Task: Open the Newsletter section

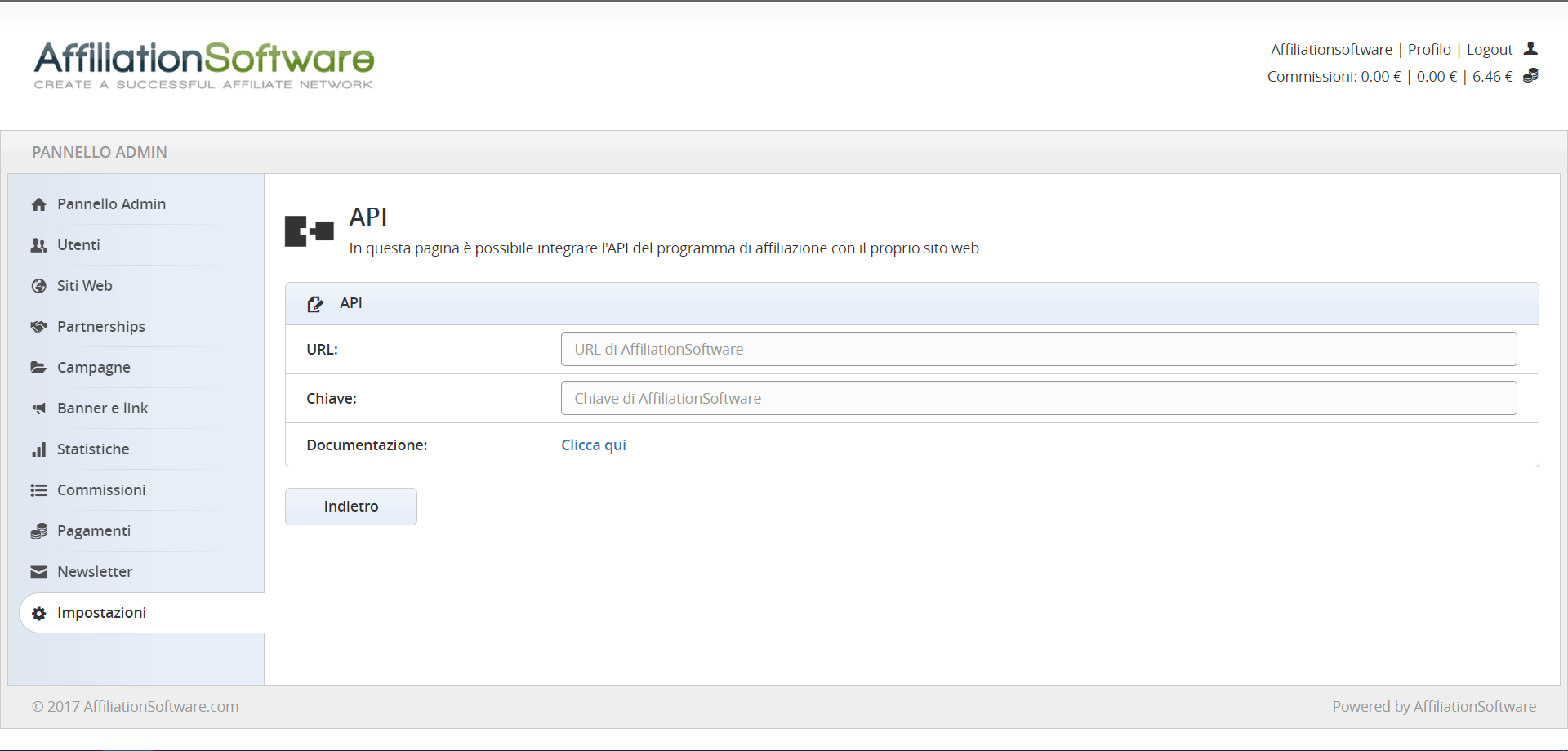Action: [x=95, y=572]
